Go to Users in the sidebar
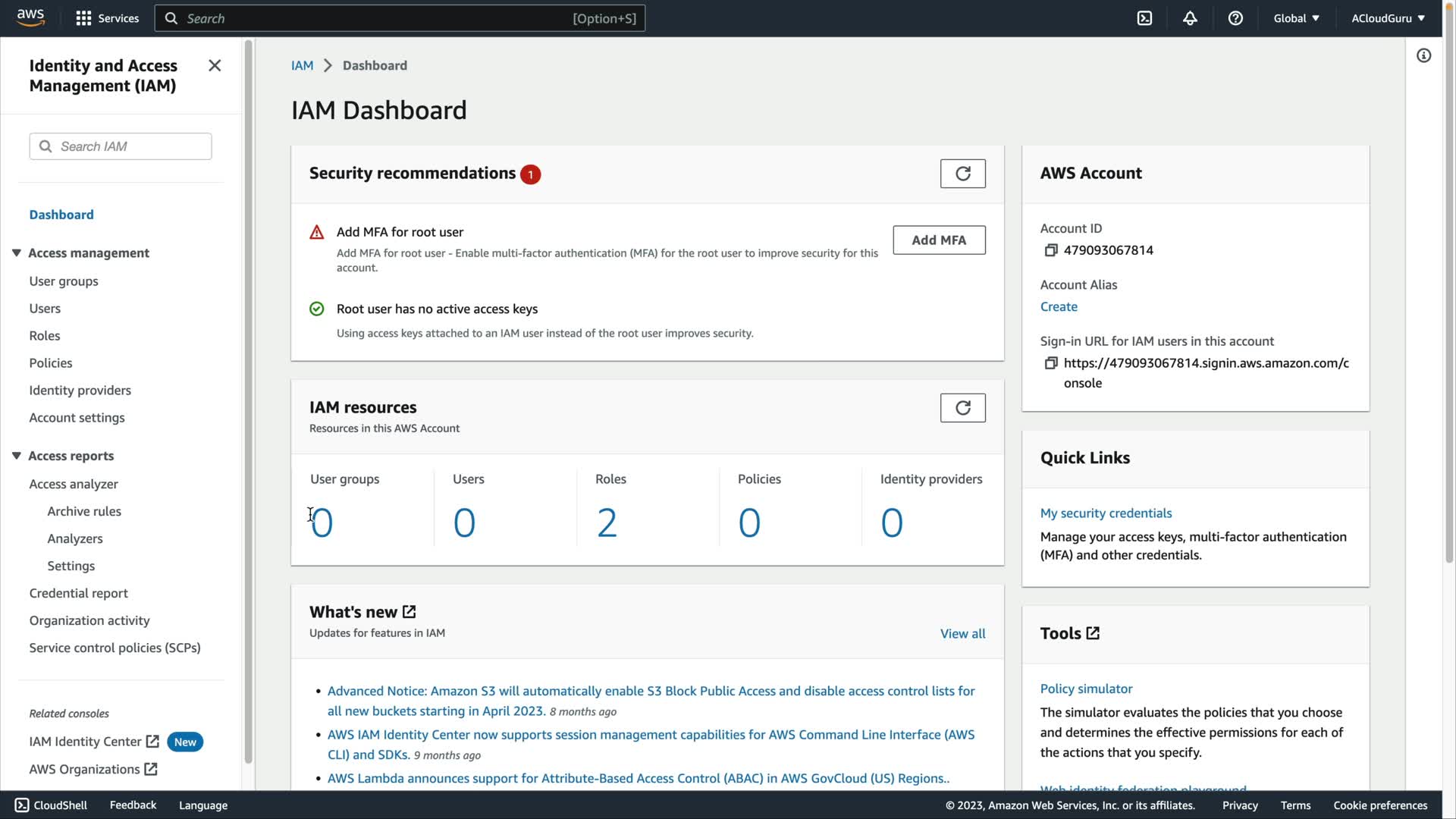Screen dimensions: 1456x819 (45, 309)
